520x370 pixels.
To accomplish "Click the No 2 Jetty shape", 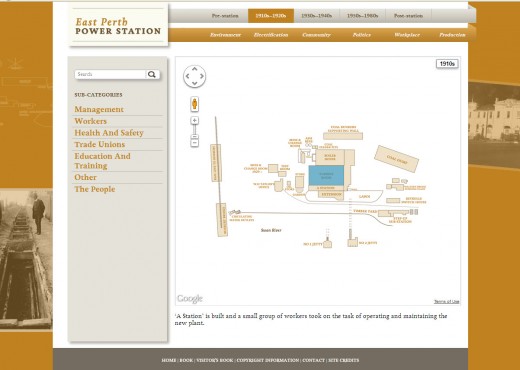I will point(352,242).
